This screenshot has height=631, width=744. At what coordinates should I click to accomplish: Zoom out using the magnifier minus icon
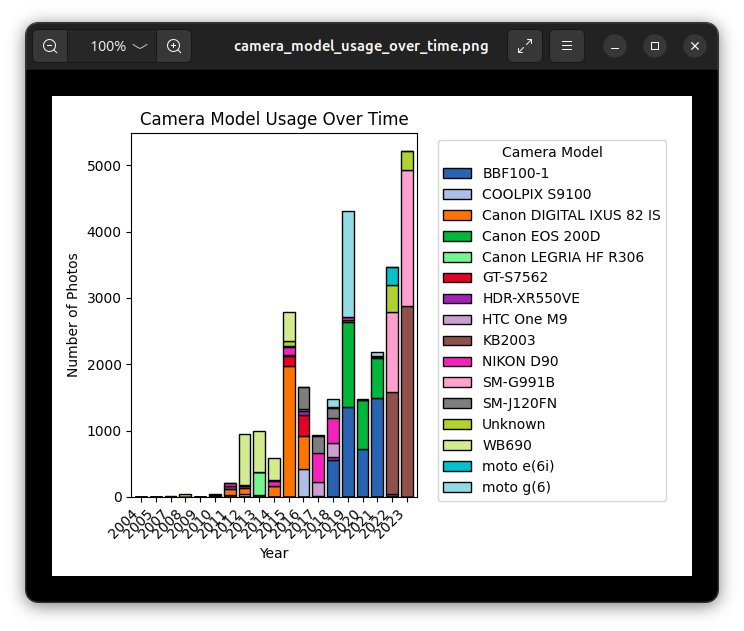point(50,46)
